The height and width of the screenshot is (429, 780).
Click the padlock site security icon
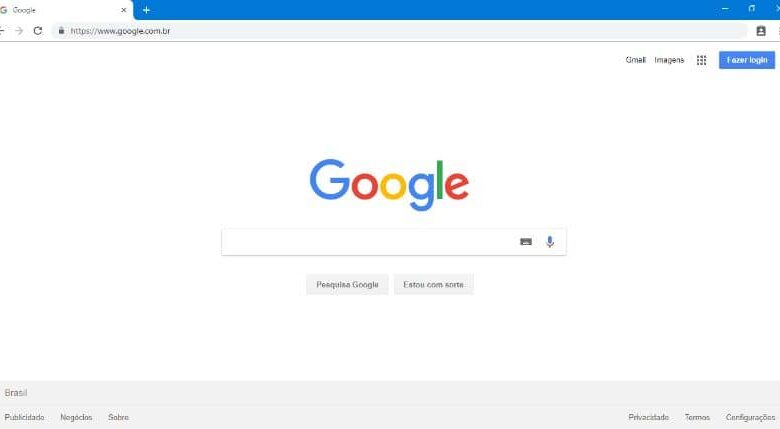[x=61, y=31]
